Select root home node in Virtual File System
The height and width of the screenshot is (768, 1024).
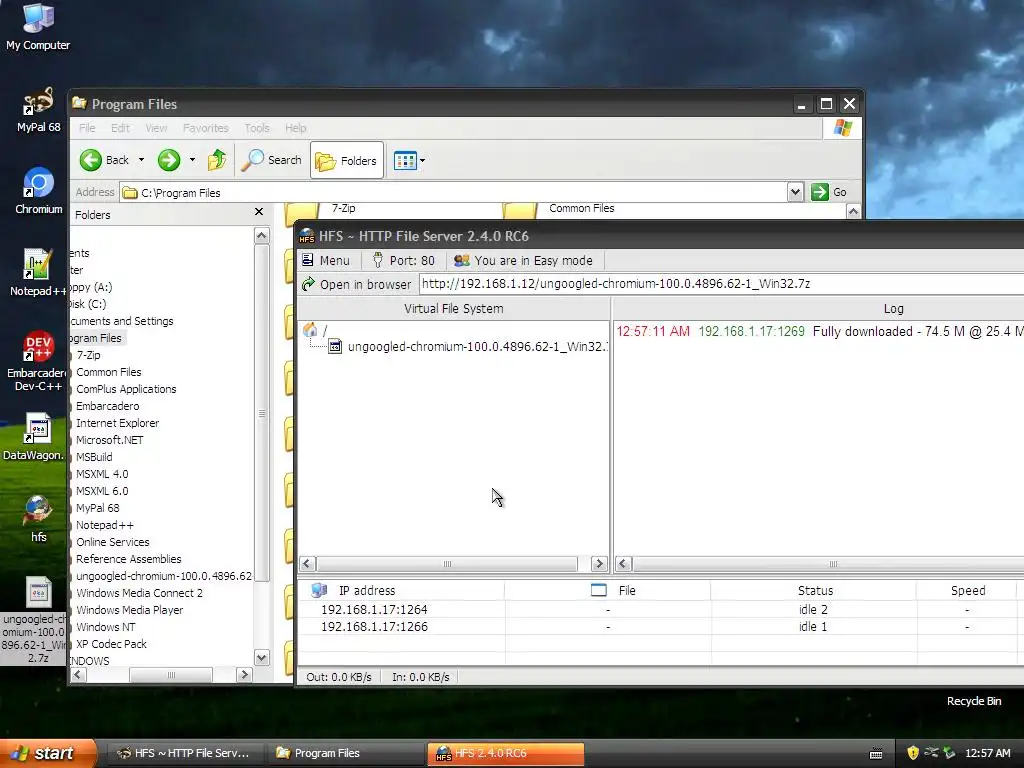point(316,330)
